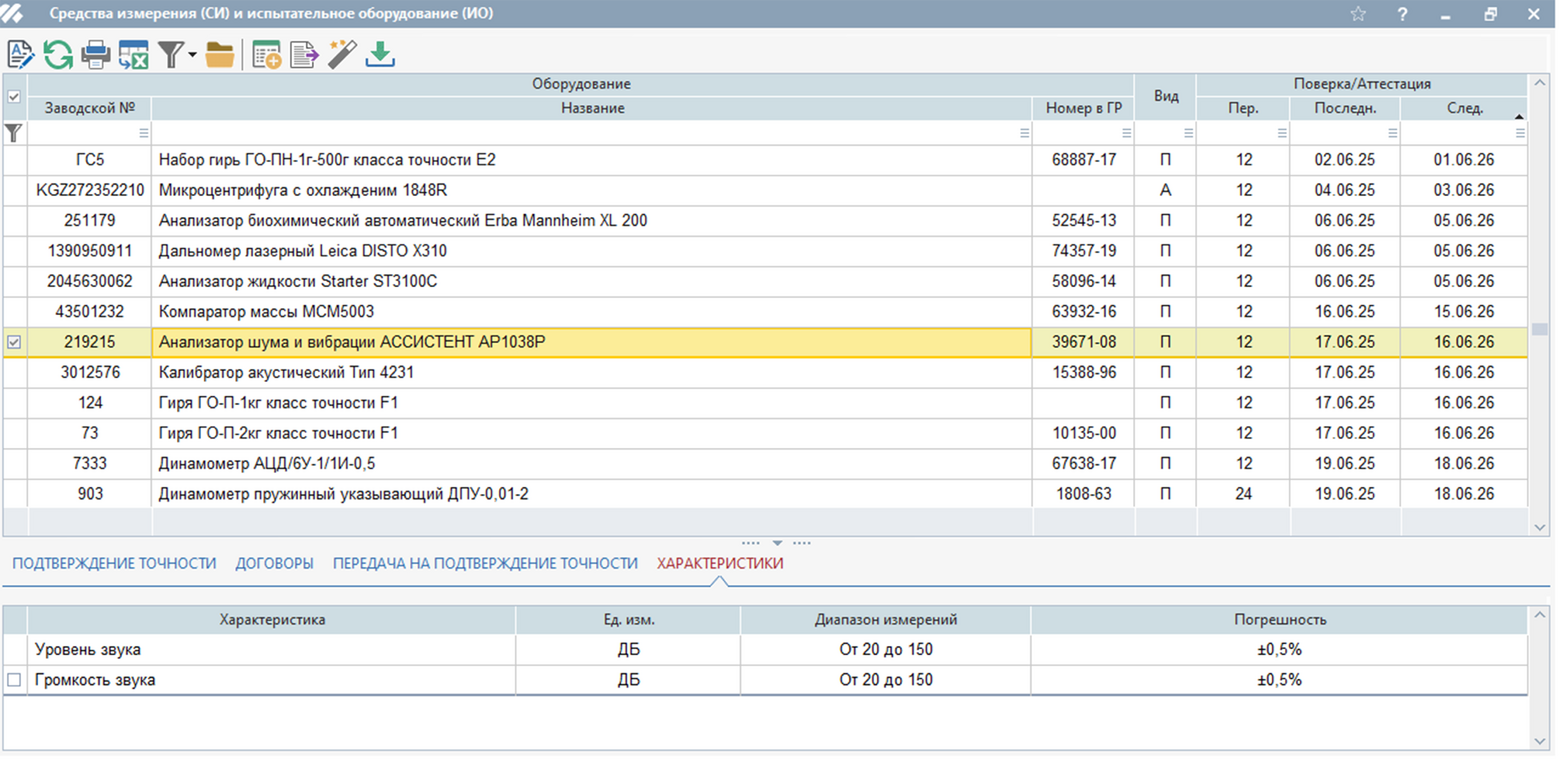The width and height of the screenshot is (1560, 763).
Task: Open filter menu for Название column
Action: point(1024,132)
